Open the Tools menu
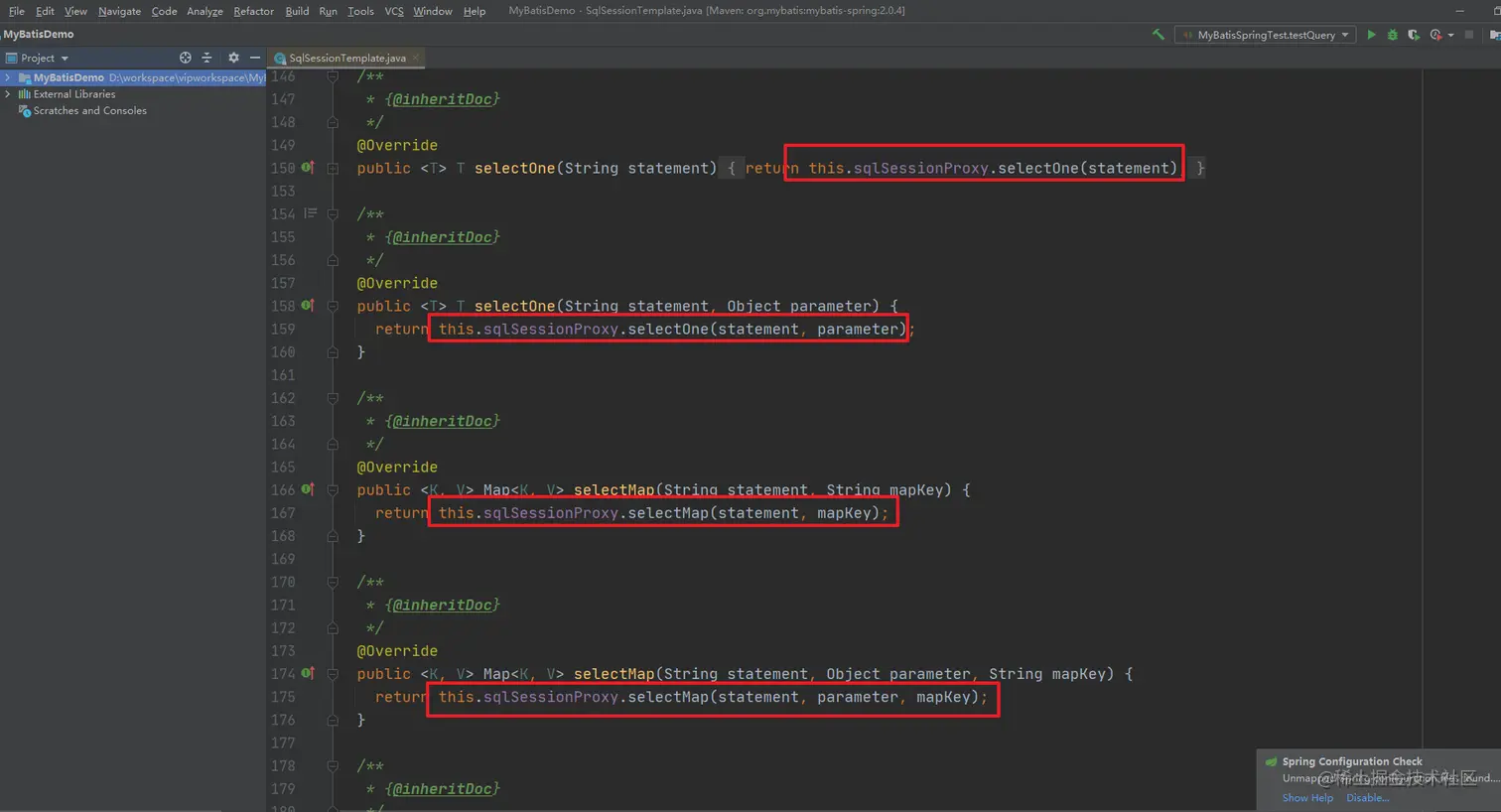Viewport: 1501px width, 812px height. pyautogui.click(x=360, y=11)
